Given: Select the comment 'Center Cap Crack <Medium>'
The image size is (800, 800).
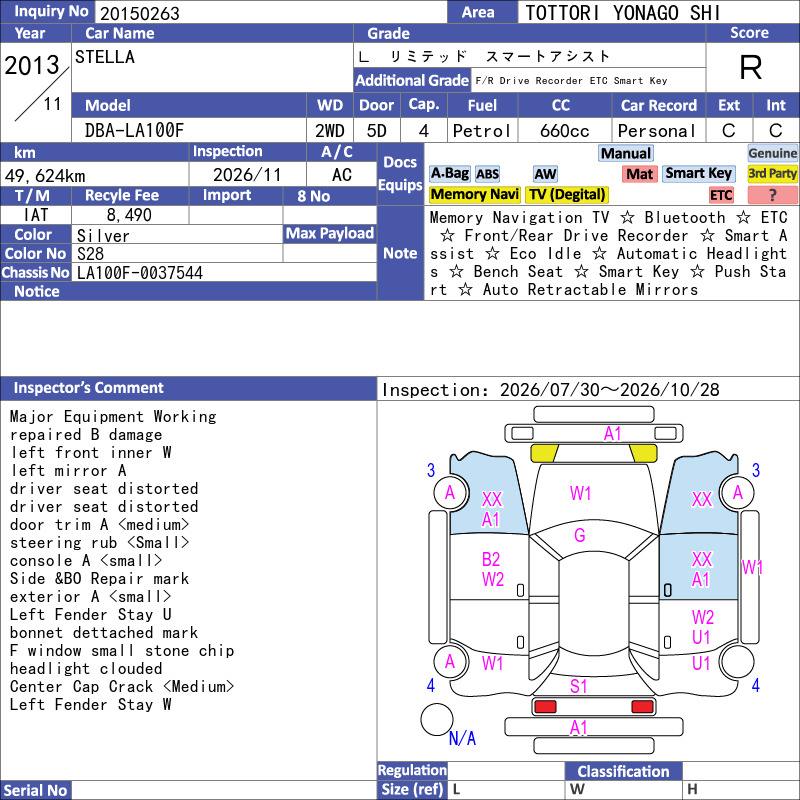Looking at the screenshot, I should [x=122, y=686].
